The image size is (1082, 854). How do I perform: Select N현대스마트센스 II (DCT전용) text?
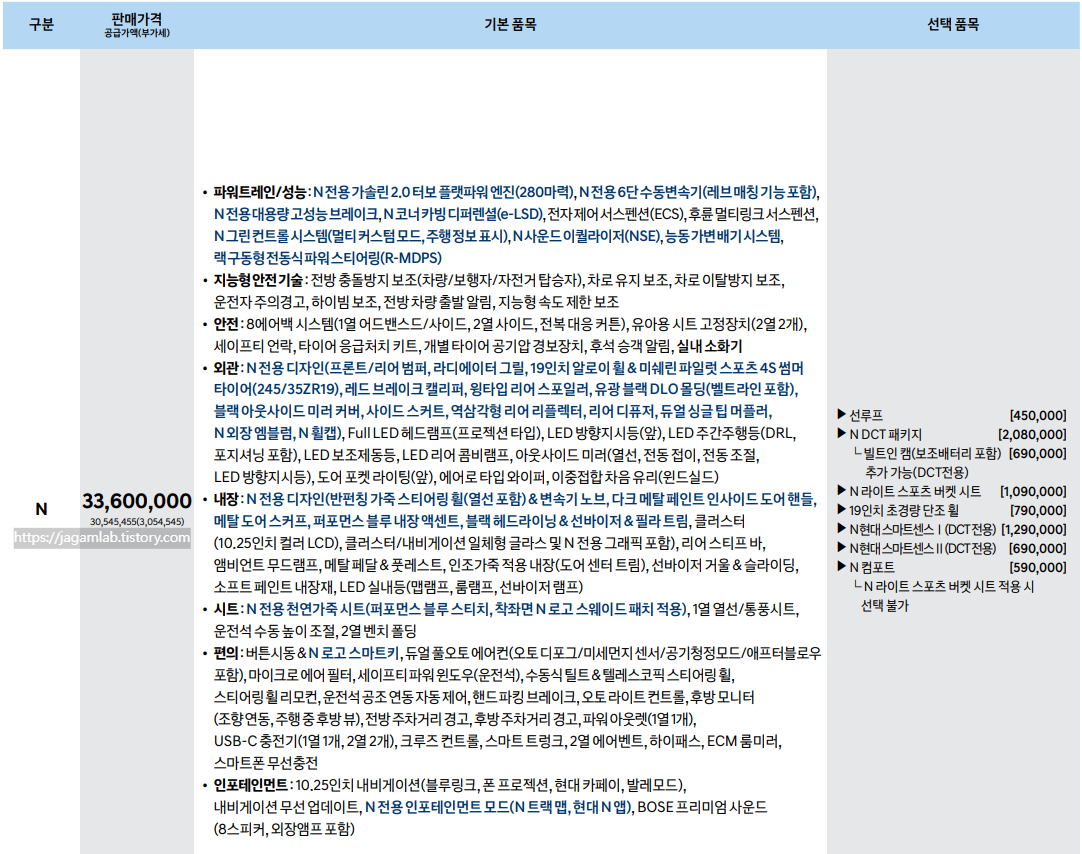(x=923, y=548)
